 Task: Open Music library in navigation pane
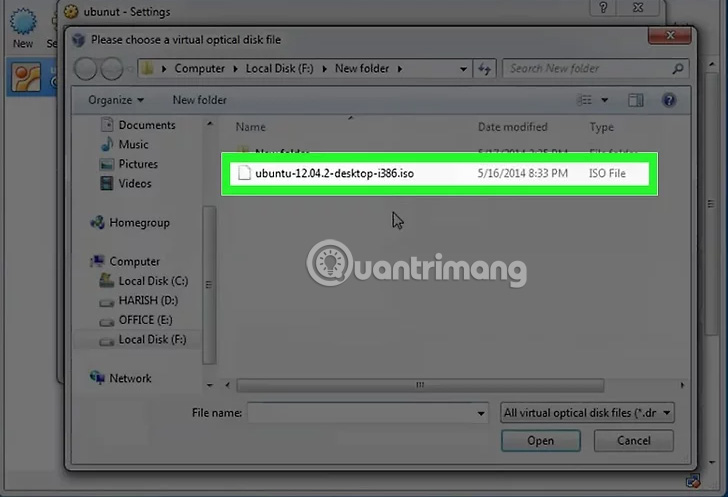(133, 144)
